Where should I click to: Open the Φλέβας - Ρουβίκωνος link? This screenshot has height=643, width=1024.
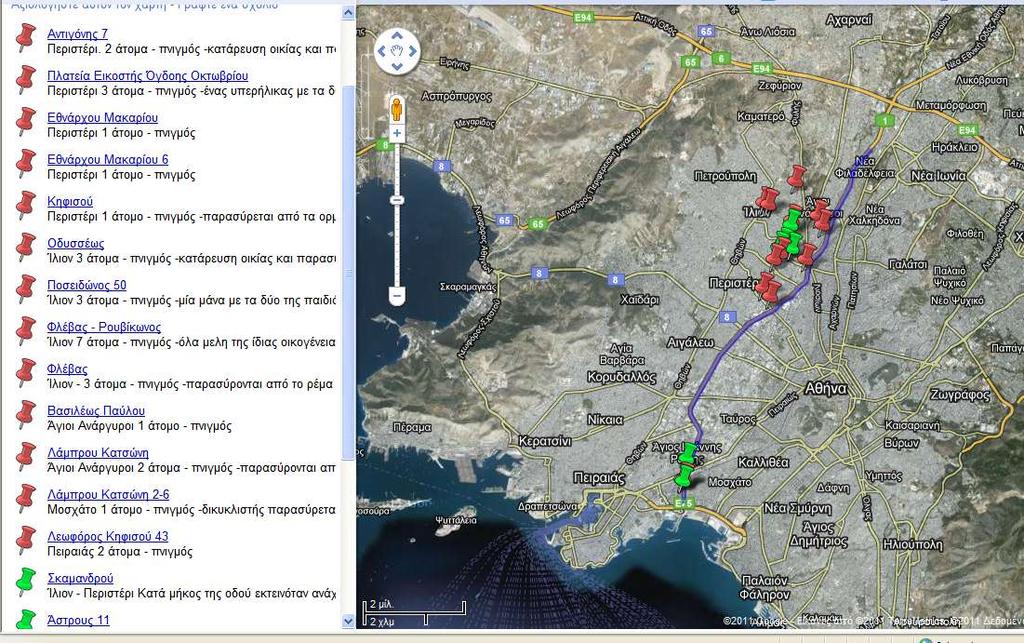104,326
